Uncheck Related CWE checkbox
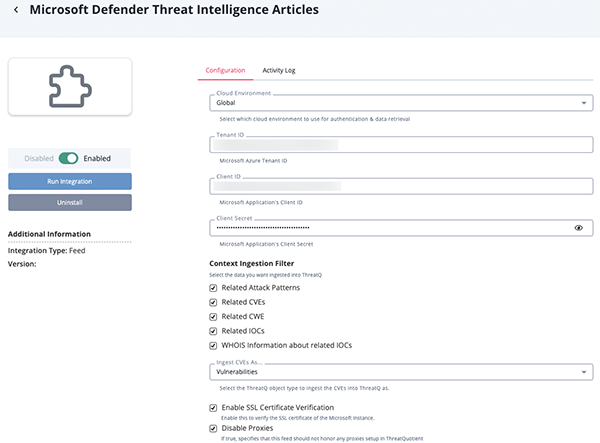Viewport: 600px width, 443px height. (213, 317)
